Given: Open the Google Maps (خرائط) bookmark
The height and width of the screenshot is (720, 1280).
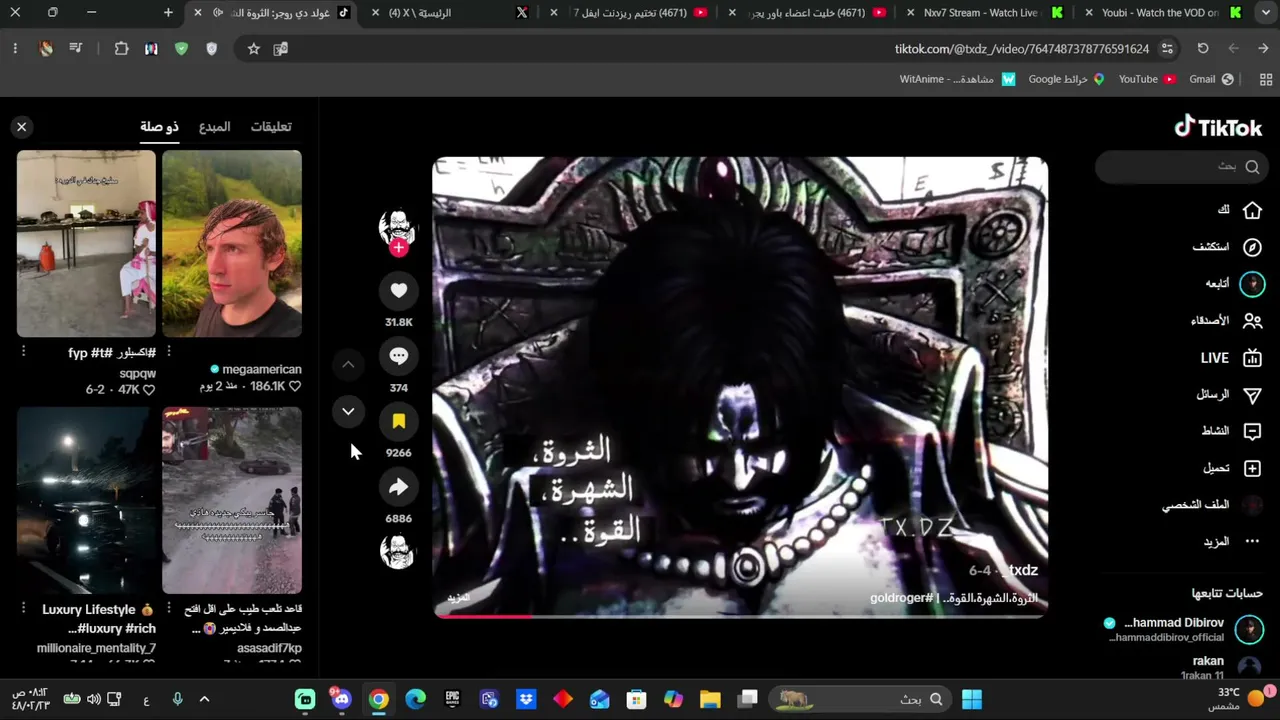Looking at the screenshot, I should pyautogui.click(x=1066, y=79).
